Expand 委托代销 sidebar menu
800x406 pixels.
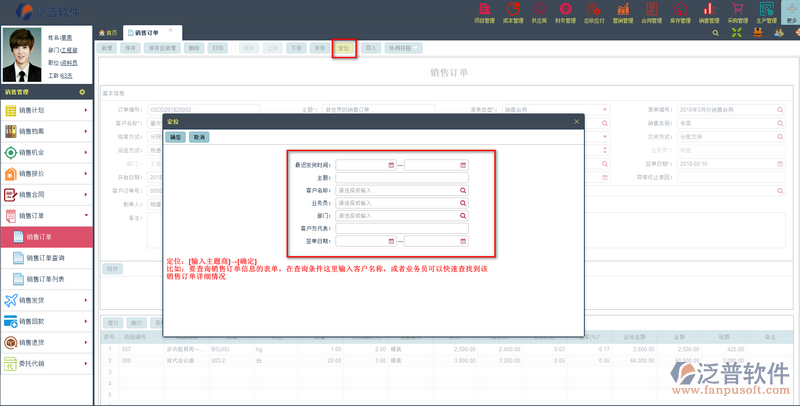47,364
